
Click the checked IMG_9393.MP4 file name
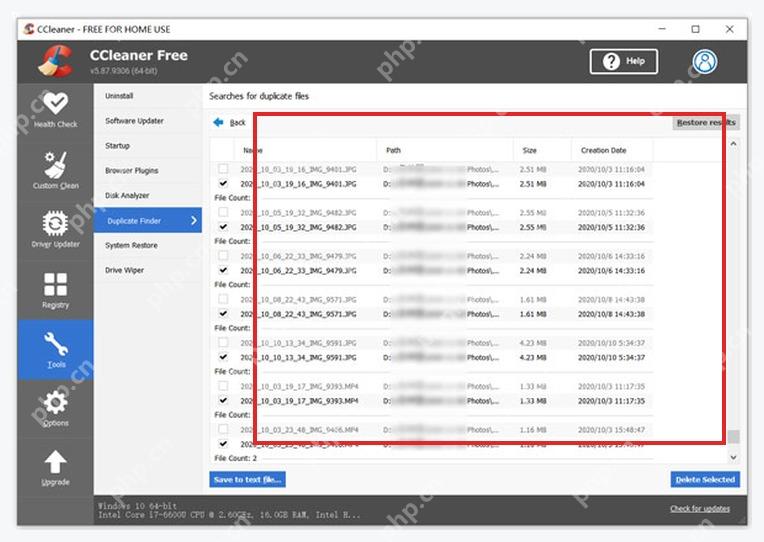coord(299,401)
